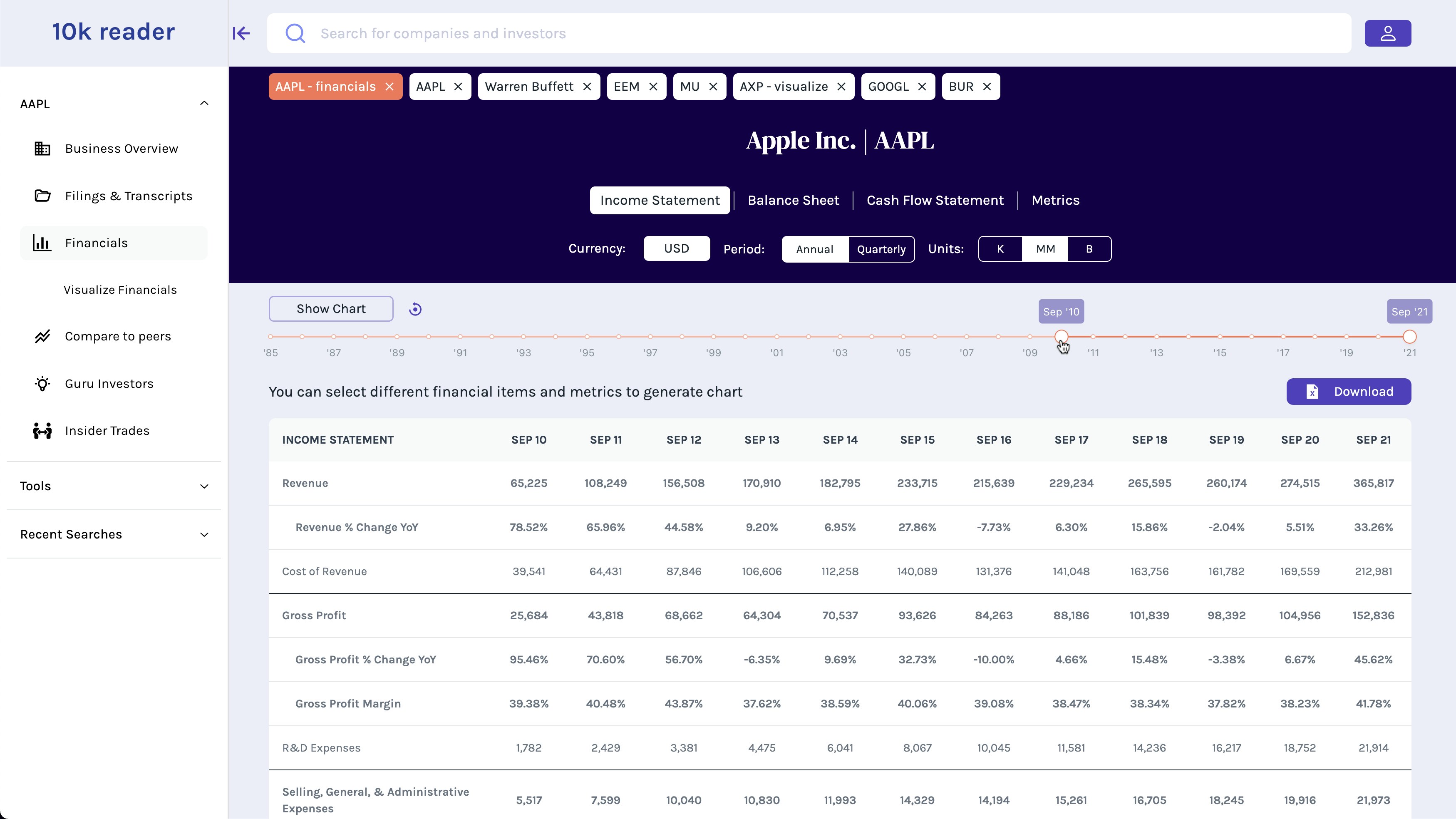Viewport: 1456px width, 819px height.
Task: Click the 10k reader logo
Action: (x=114, y=32)
